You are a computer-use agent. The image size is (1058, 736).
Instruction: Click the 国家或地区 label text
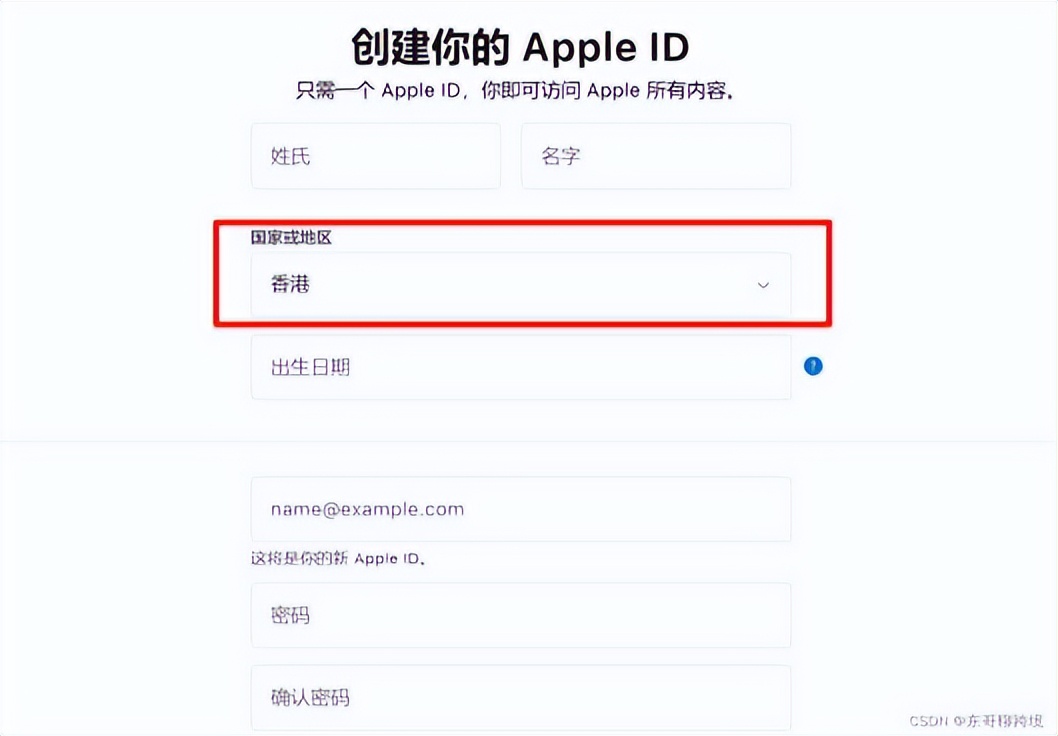point(291,237)
